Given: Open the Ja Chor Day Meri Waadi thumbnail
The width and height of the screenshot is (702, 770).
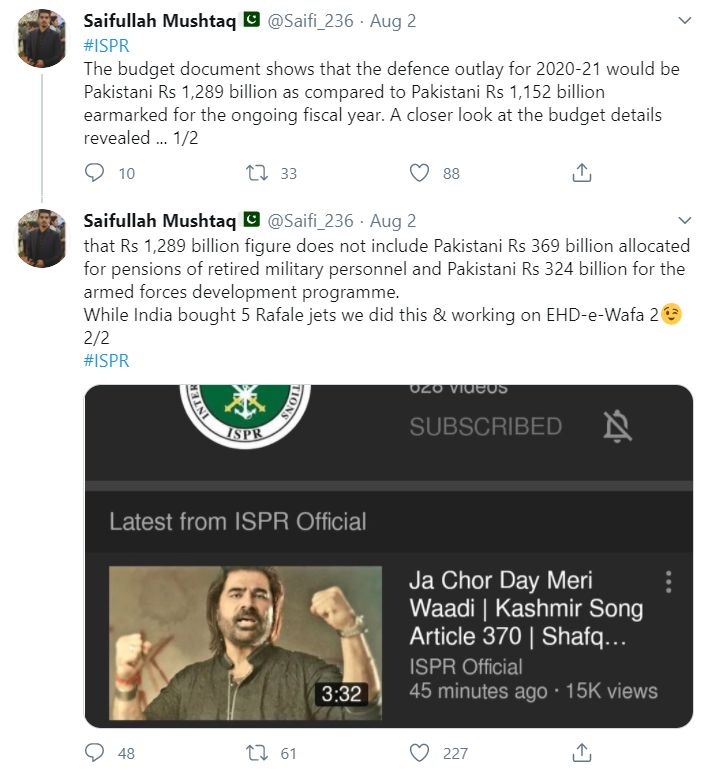Looking at the screenshot, I should [245, 643].
